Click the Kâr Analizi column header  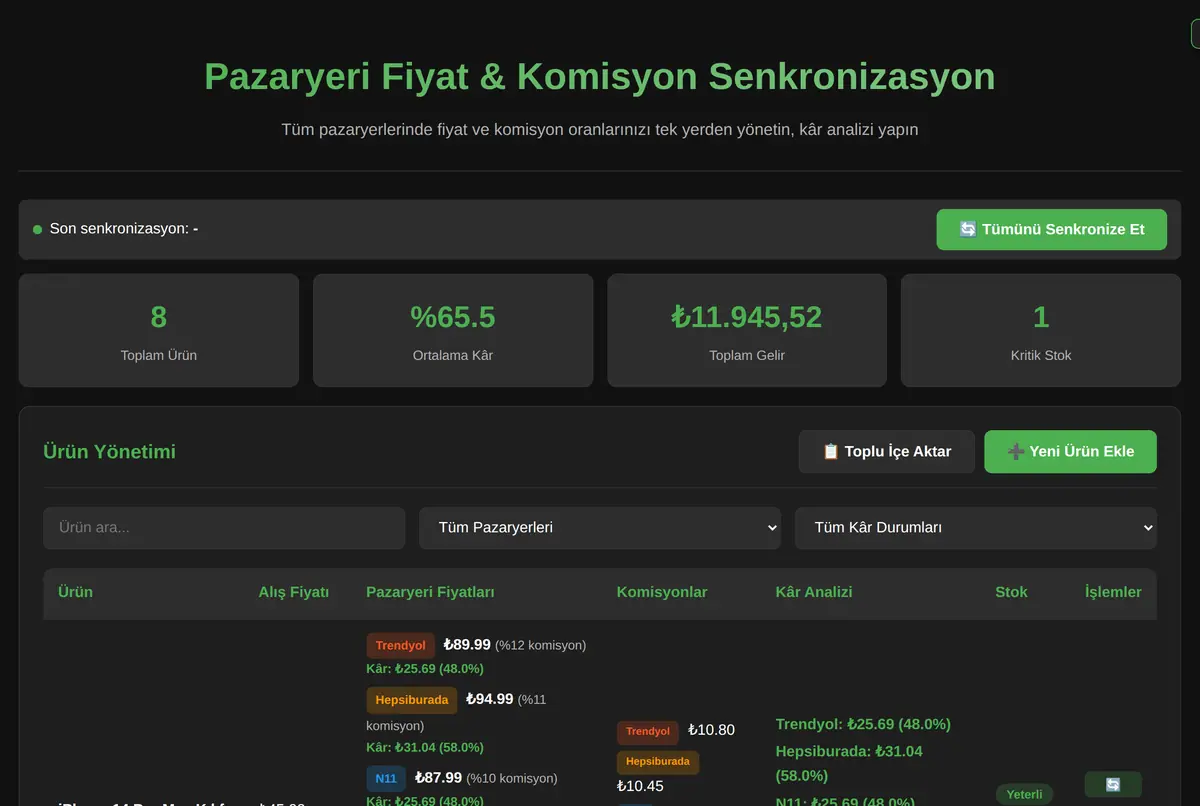(814, 592)
